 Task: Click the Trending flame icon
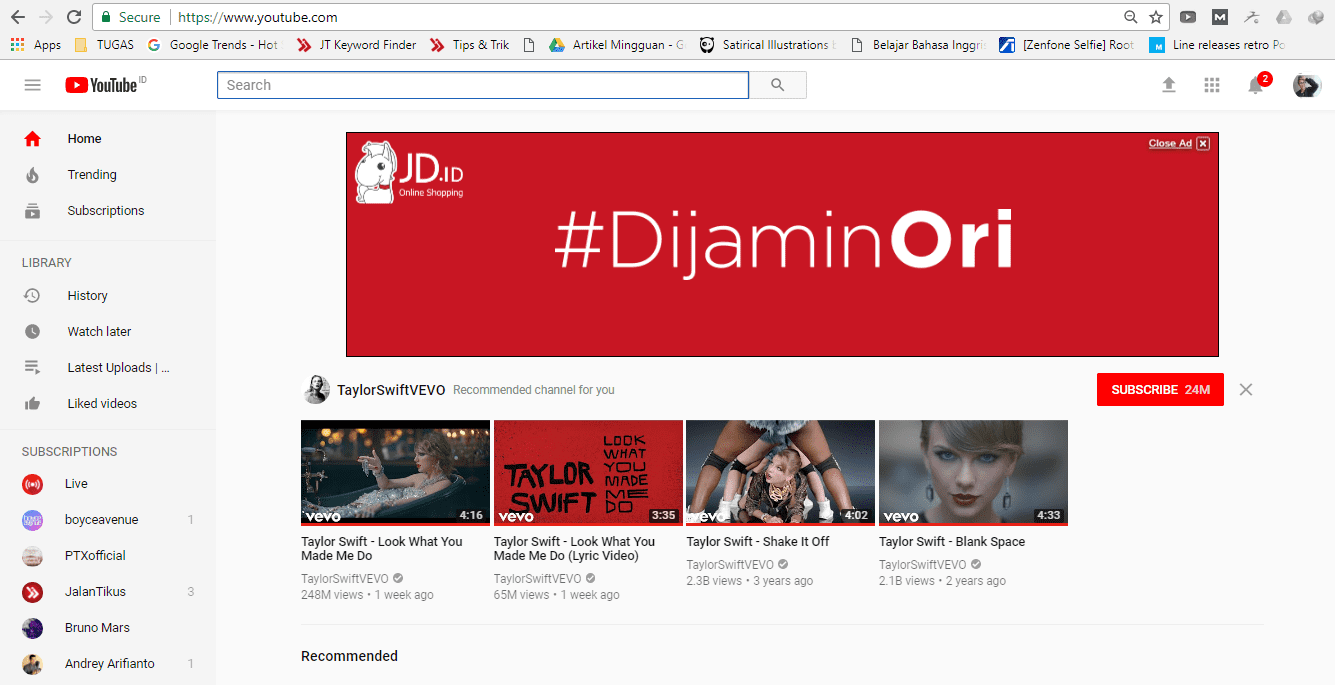point(33,175)
